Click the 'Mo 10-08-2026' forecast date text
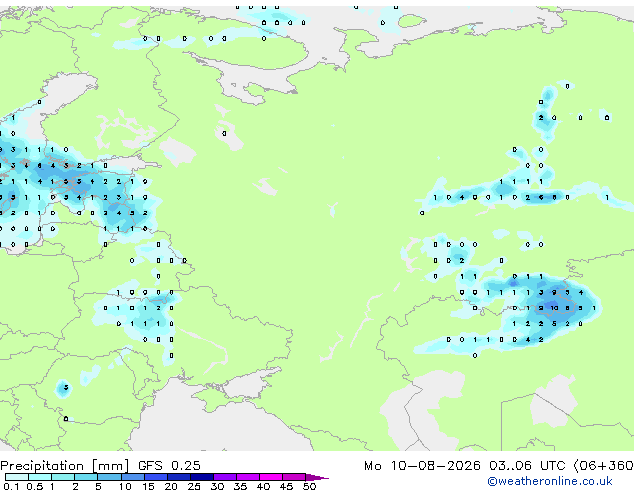 [422, 466]
